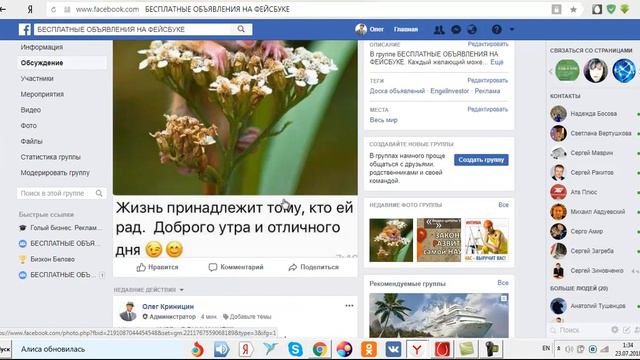Click the taskbar volume speaker icon

click(569, 349)
